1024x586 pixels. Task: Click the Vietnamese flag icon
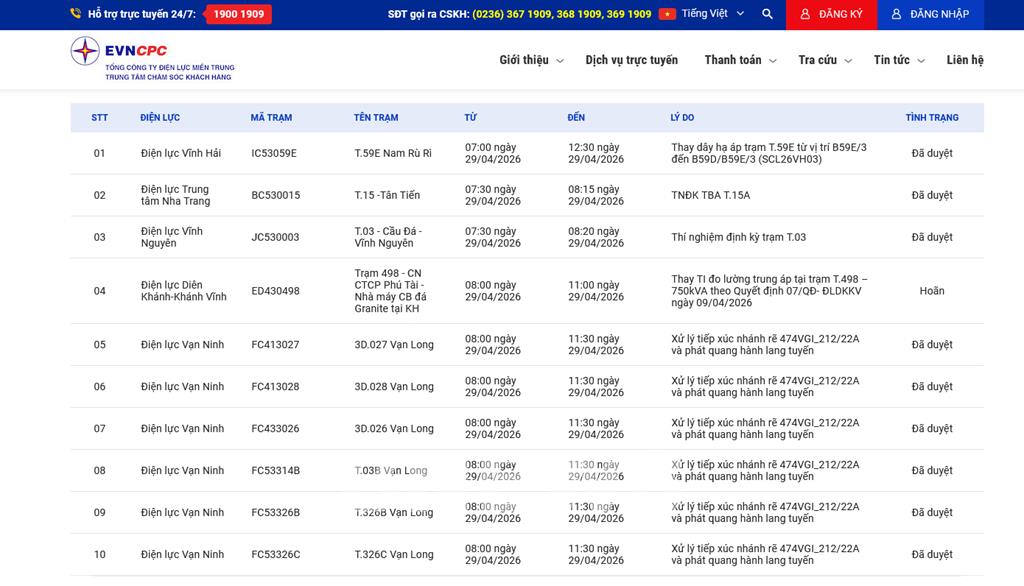(667, 14)
